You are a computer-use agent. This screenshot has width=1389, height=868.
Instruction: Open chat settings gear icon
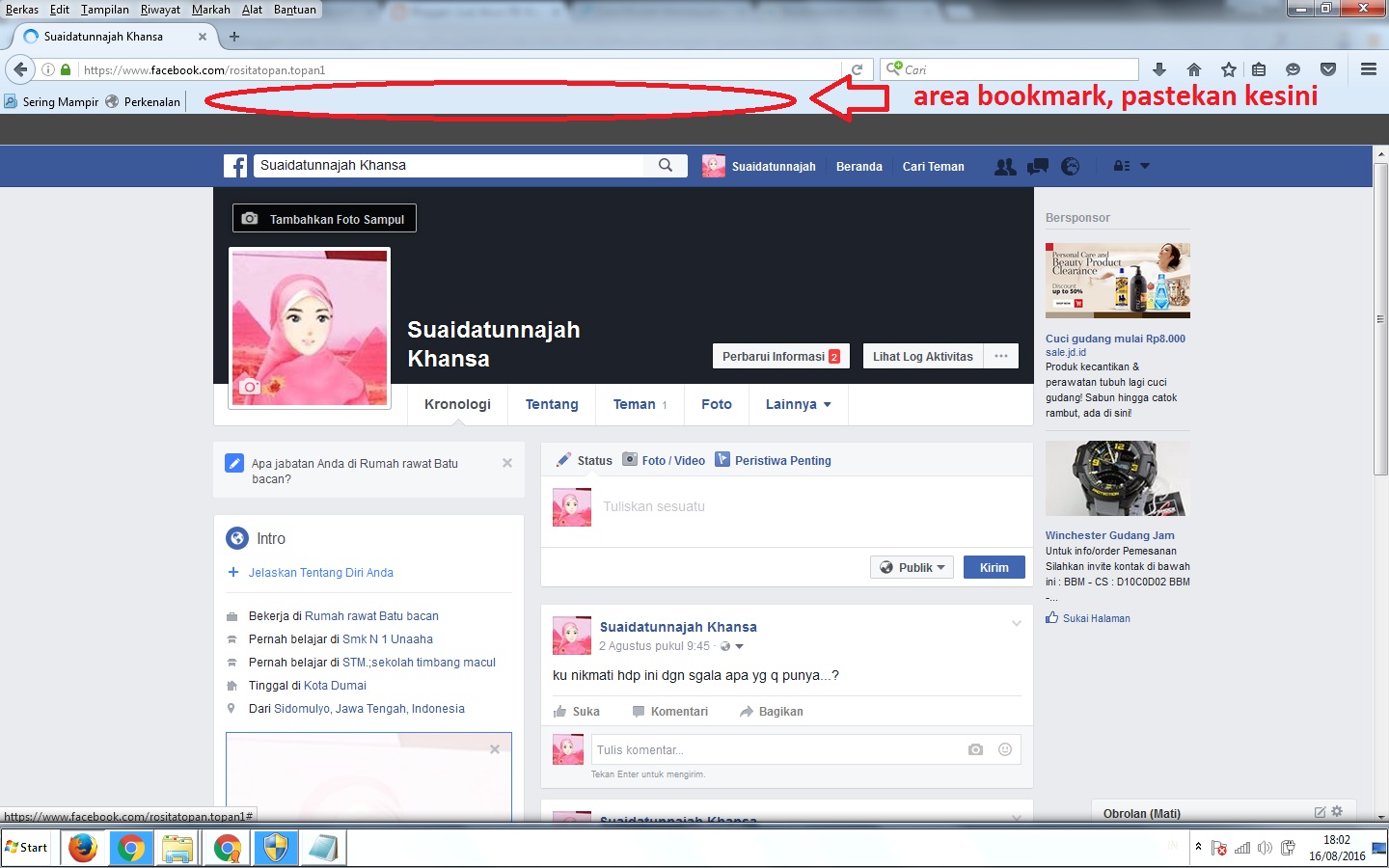(1337, 811)
